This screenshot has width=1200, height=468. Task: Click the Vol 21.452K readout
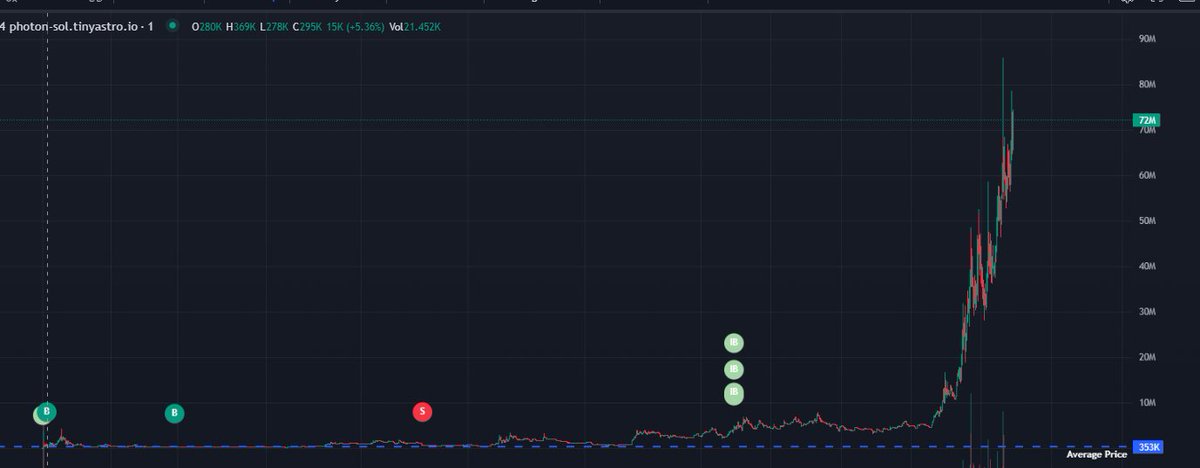pos(415,27)
